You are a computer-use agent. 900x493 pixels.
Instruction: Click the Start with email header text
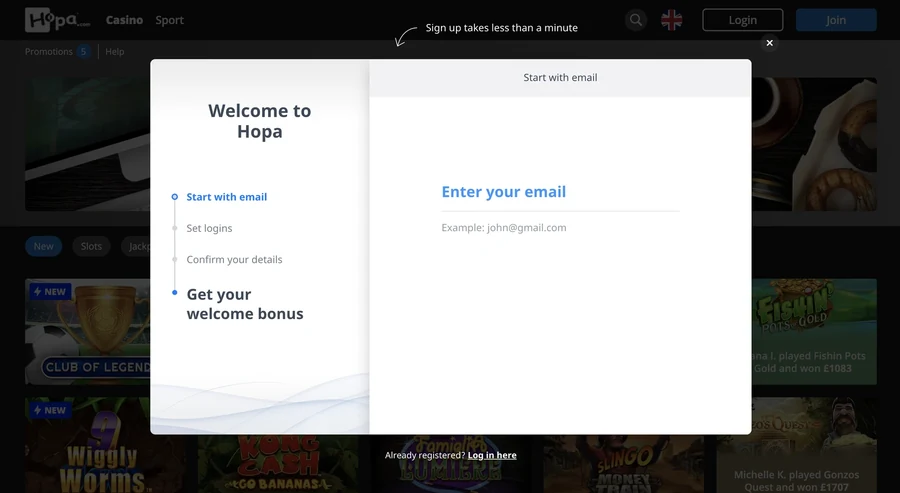[x=560, y=77]
